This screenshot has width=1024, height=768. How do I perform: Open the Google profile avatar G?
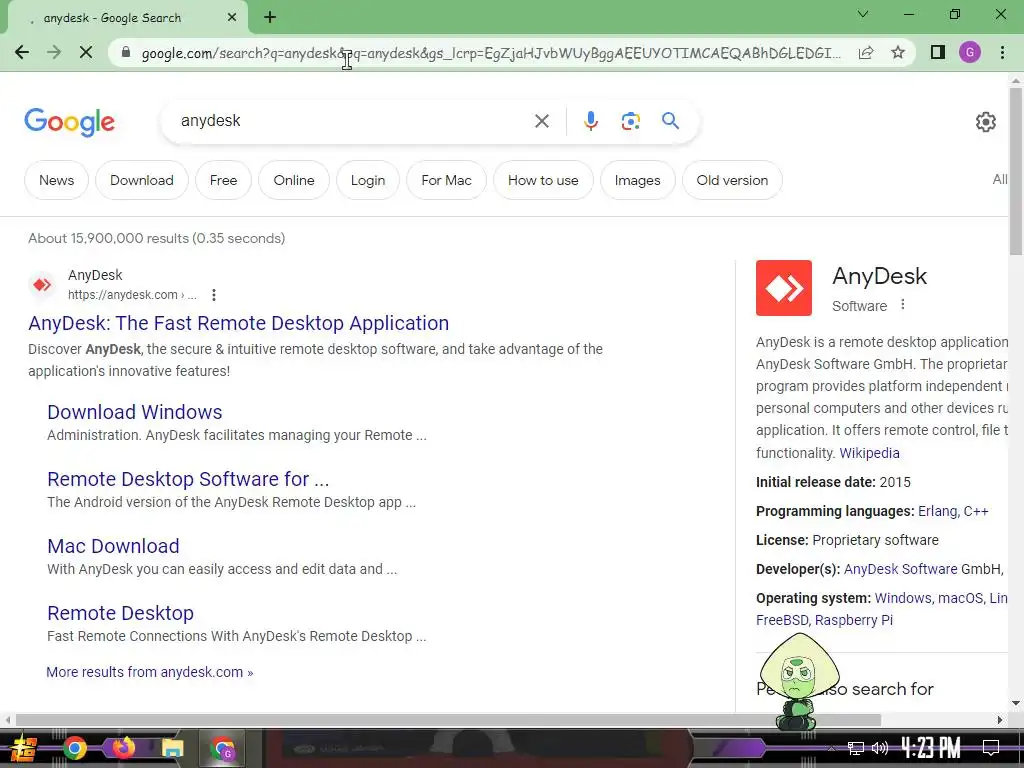coord(970,52)
